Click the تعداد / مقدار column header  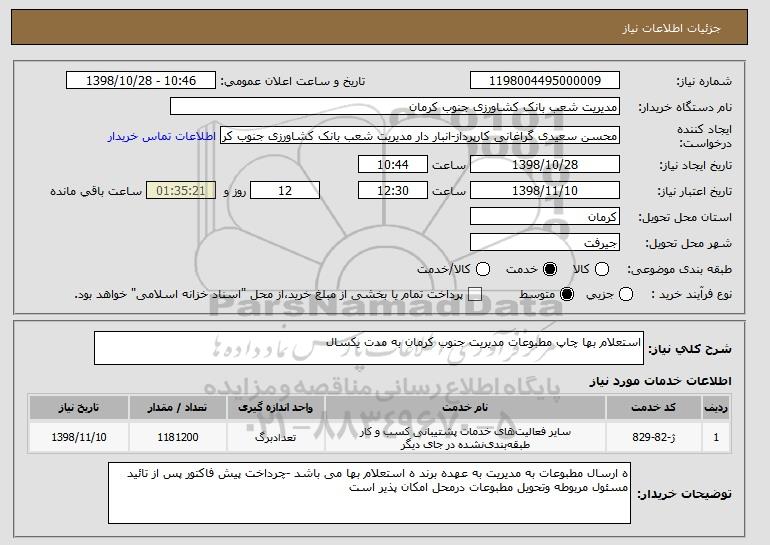pyautogui.click(x=177, y=408)
